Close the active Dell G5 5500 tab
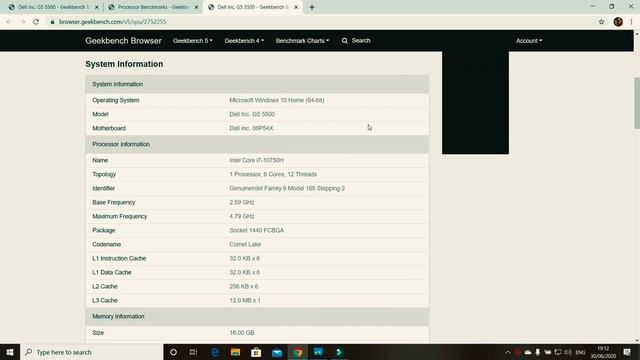The height and width of the screenshot is (360, 640). (x=296, y=7)
